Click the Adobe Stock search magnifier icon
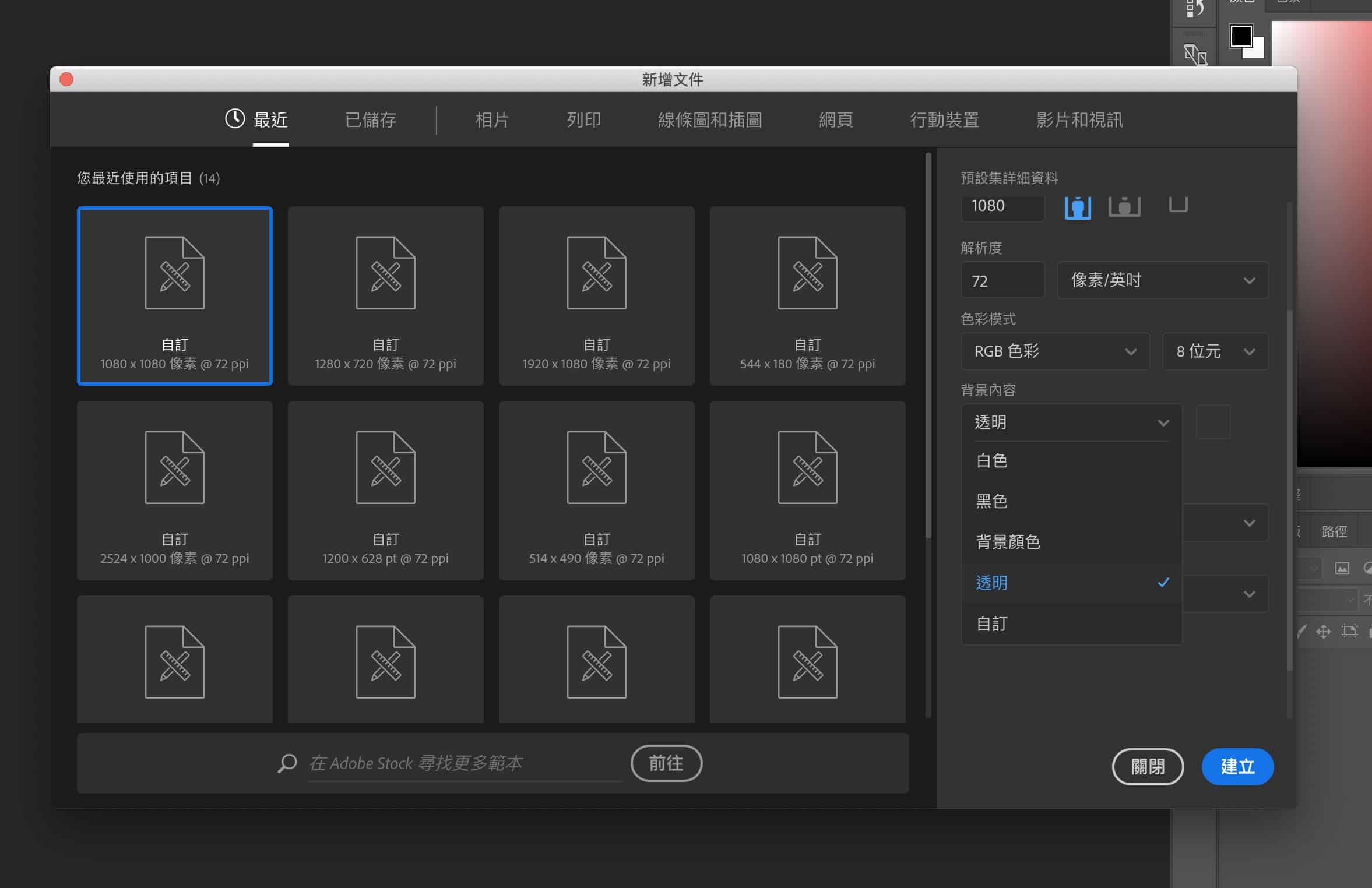 287,763
